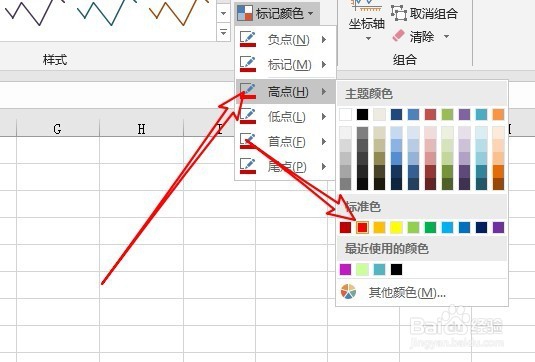Click the ungroup icon beside 取消组合
This screenshot has height=362, width=535.
tap(399, 13)
